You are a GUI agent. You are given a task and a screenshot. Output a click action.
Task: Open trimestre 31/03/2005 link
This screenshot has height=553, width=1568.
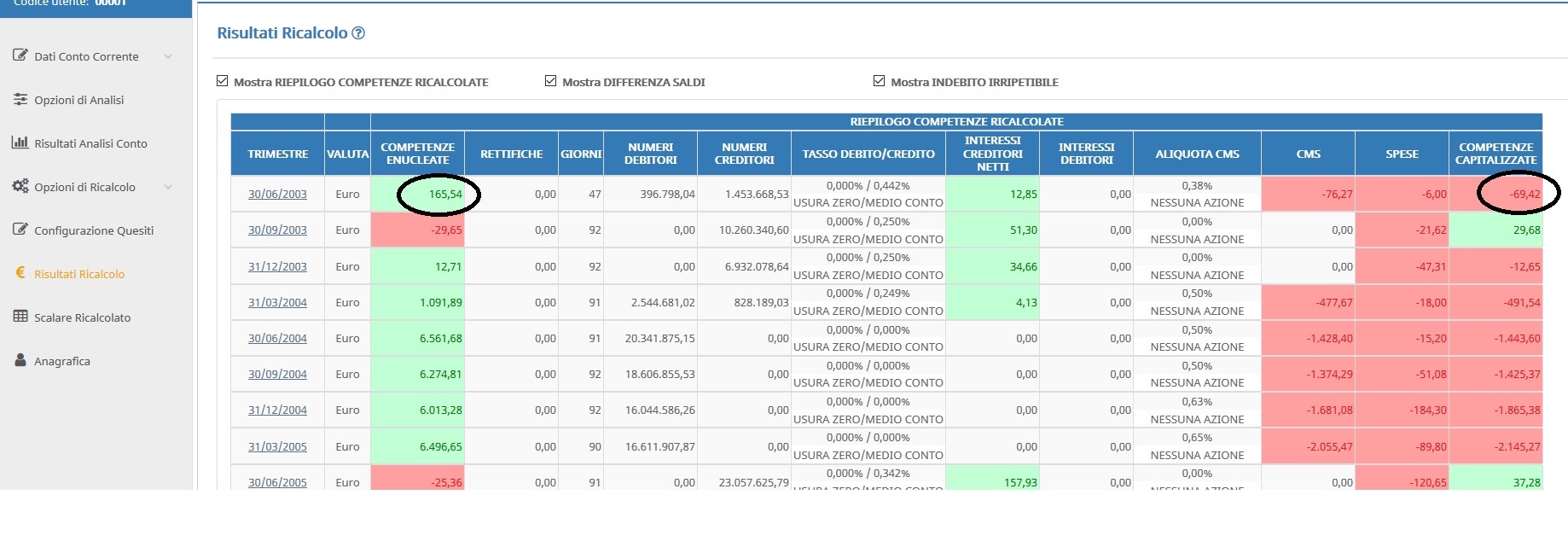[277, 446]
